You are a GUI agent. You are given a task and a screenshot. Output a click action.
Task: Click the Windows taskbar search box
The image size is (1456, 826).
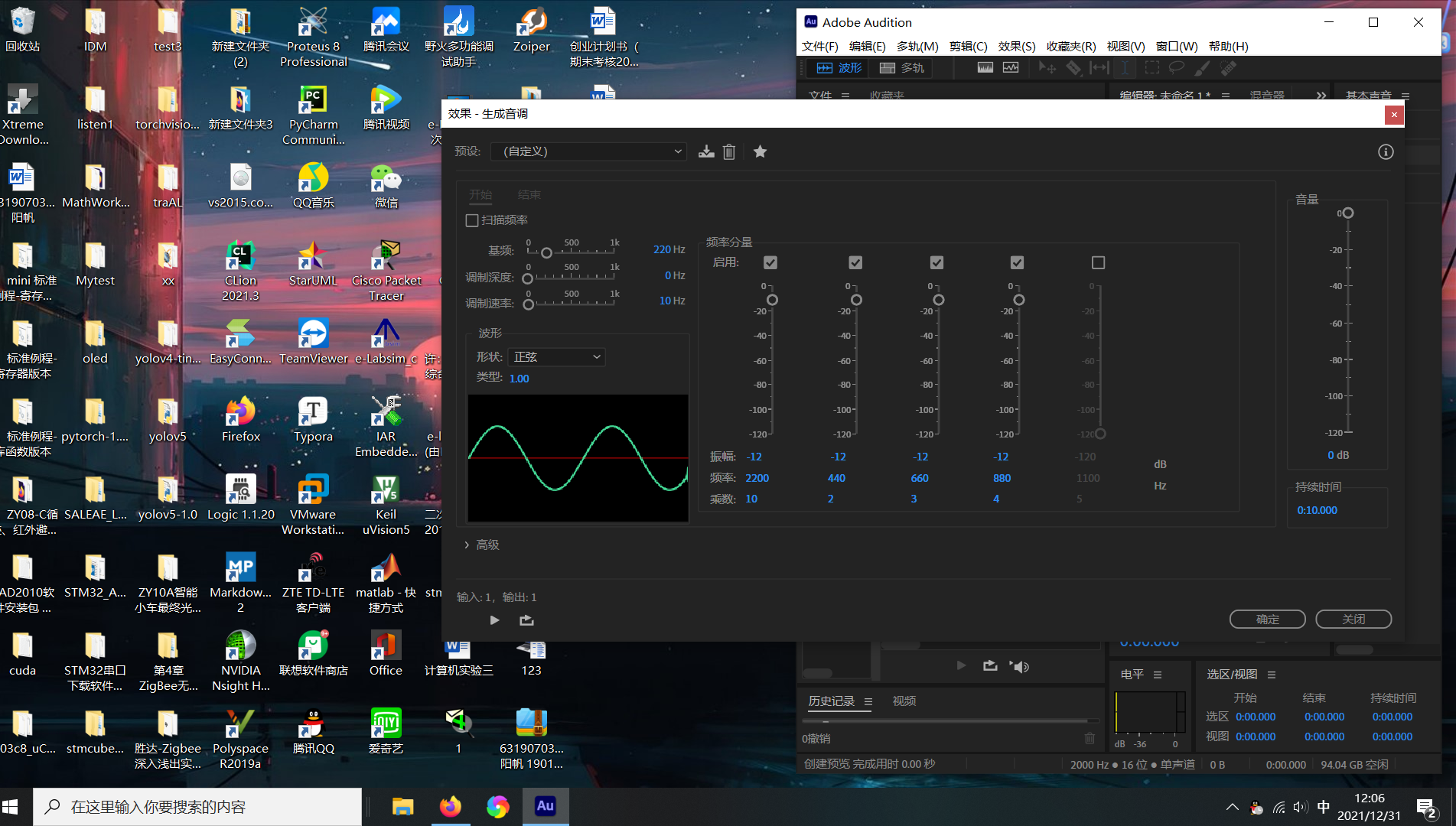tap(197, 806)
